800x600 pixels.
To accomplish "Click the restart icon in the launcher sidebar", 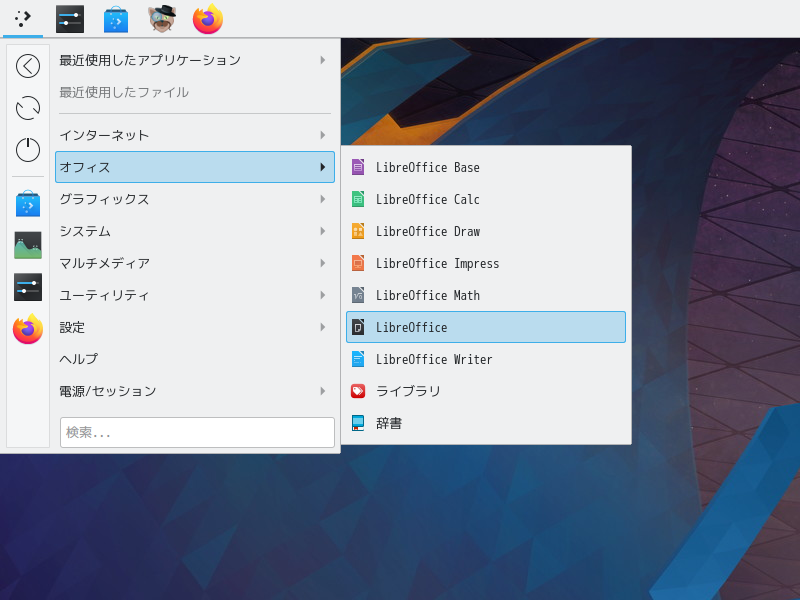I will 28,108.
